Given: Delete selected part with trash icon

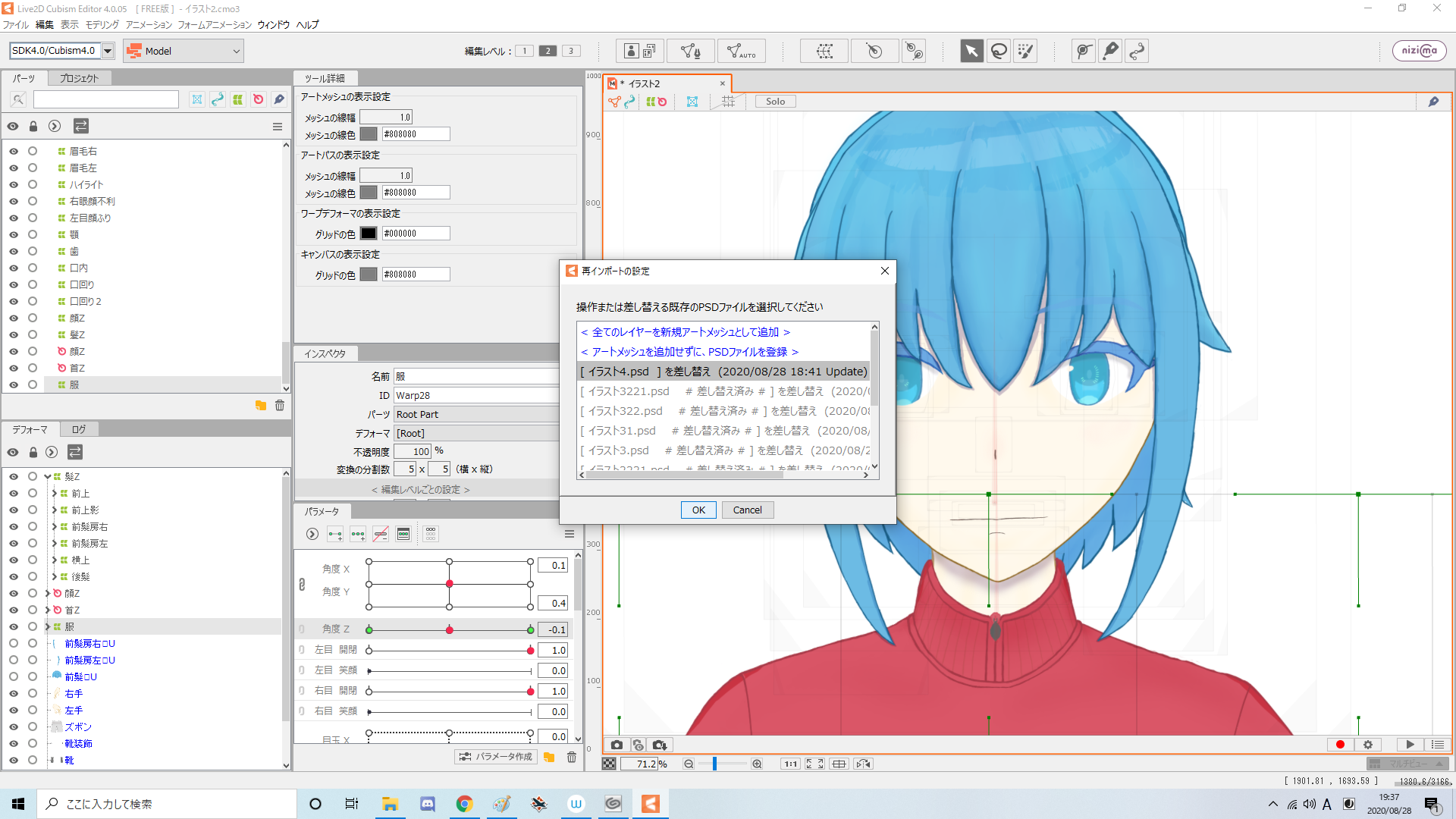Looking at the screenshot, I should pos(280,406).
